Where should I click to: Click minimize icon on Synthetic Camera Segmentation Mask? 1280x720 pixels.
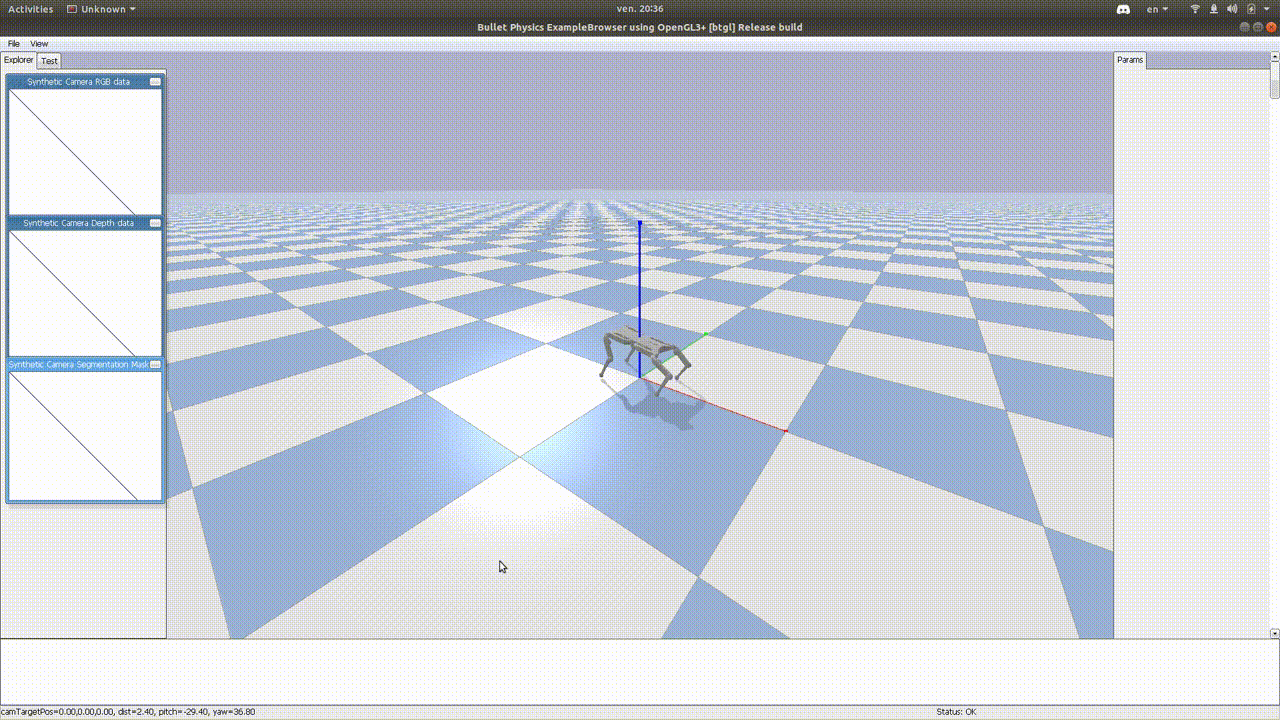pos(155,364)
